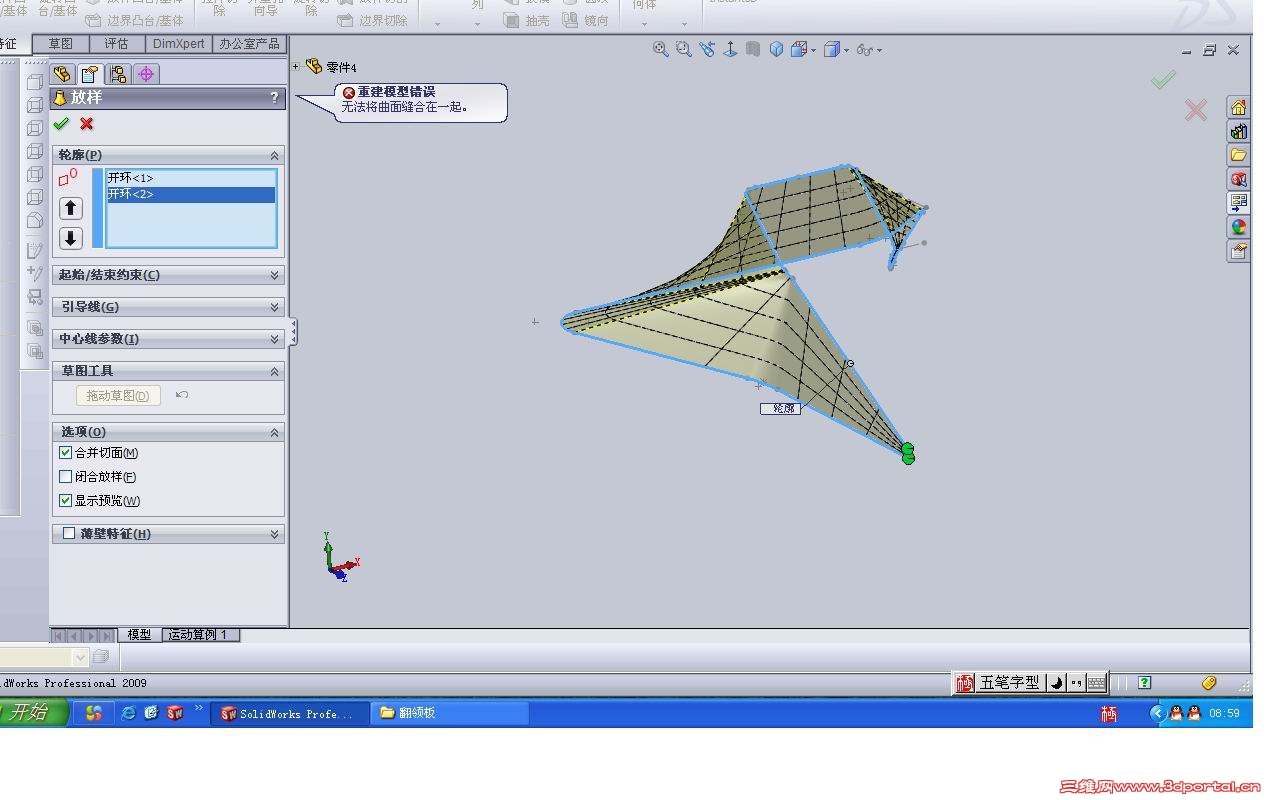Viewport: 1280px width, 800px height.
Task: Open the Search task pane icon
Action: pos(1239,180)
